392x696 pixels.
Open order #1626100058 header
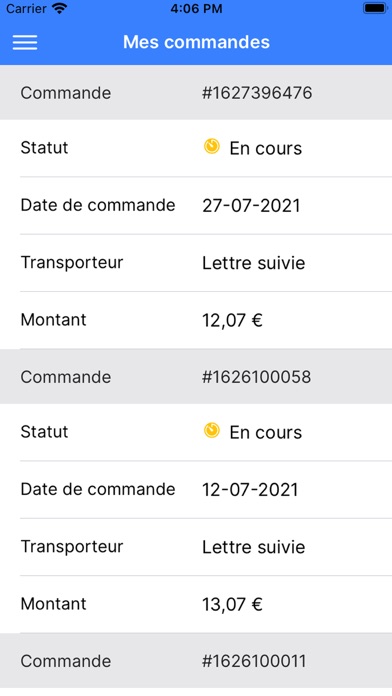(196, 377)
